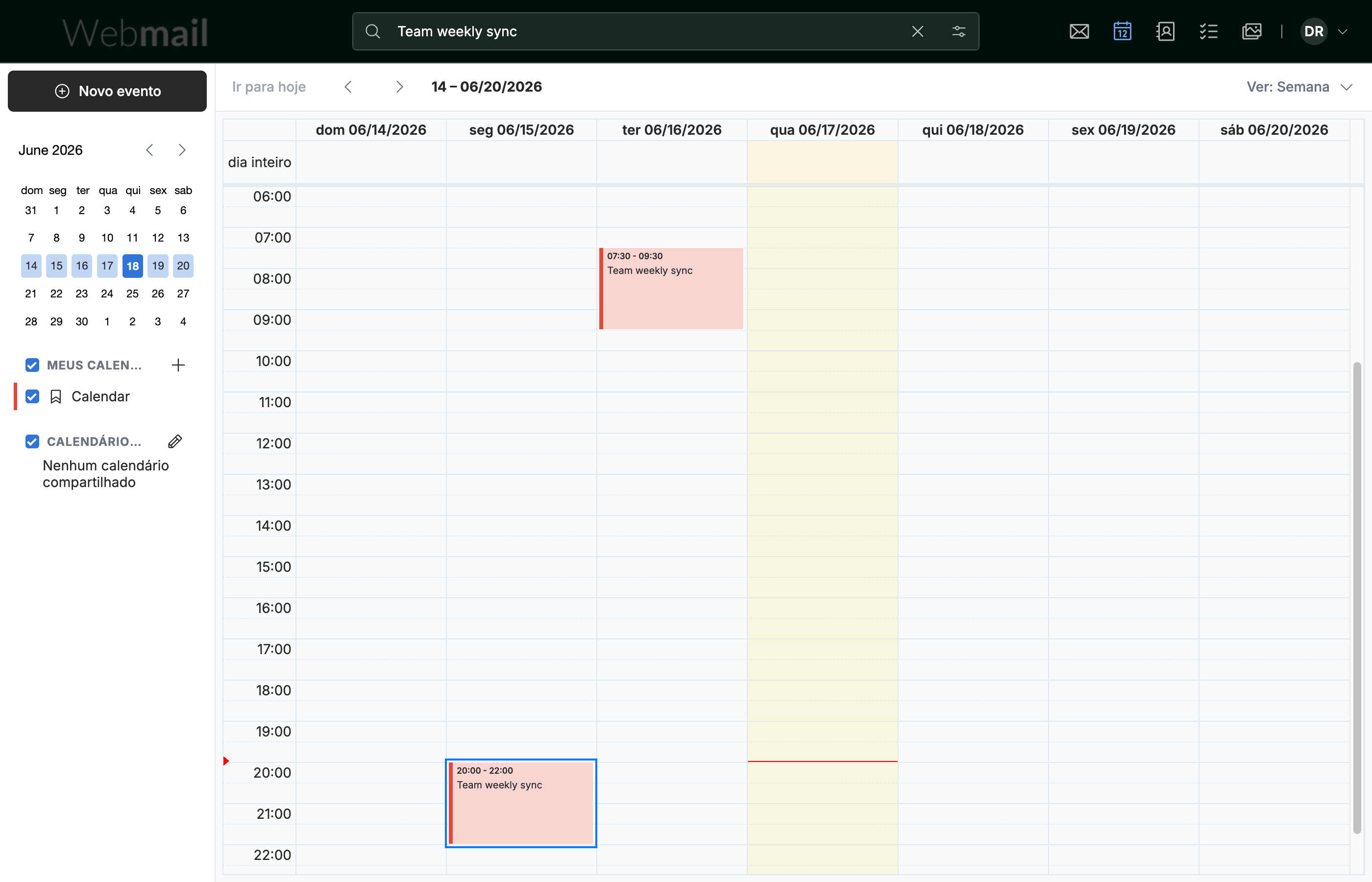The image size is (1372, 882).
Task: Expand the account menu chevron
Action: coord(1342,31)
